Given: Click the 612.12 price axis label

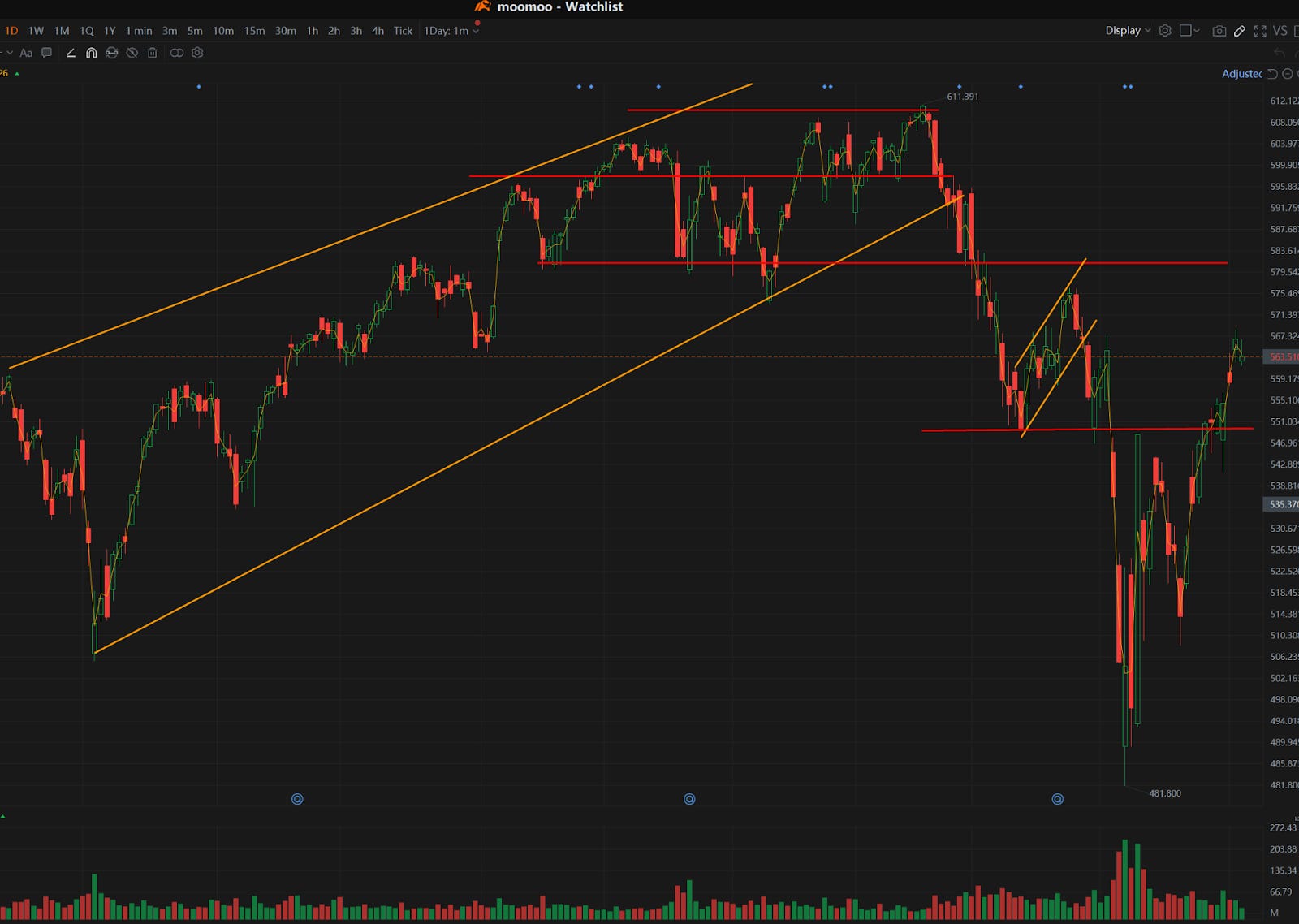Looking at the screenshot, I should point(1284,101).
